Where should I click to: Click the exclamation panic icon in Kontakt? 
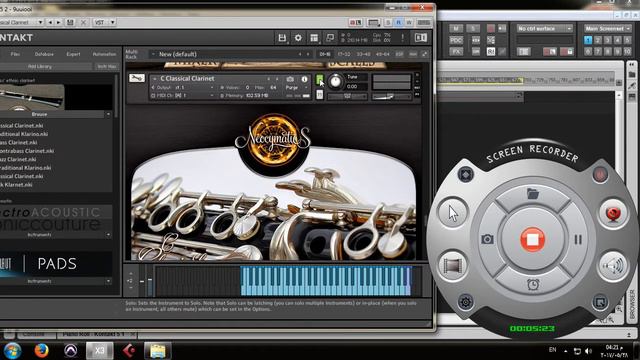click(402, 38)
